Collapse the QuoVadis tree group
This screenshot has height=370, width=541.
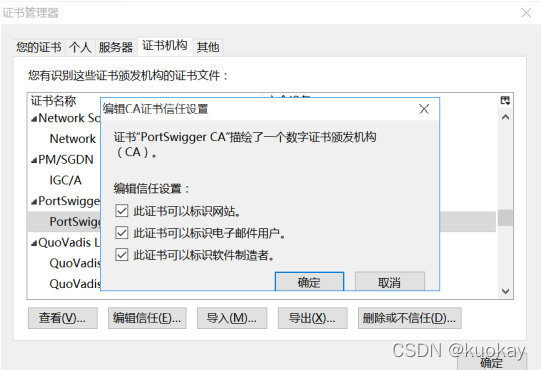(x=34, y=244)
